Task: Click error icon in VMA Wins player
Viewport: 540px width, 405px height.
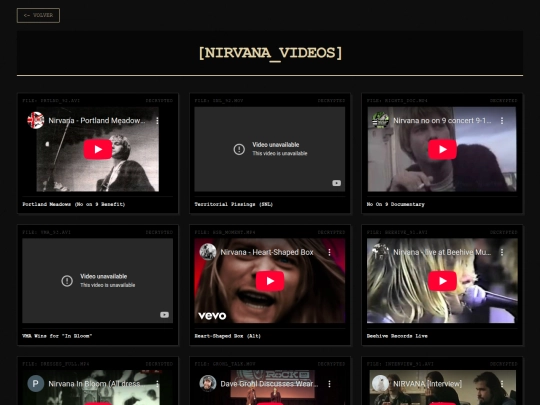Action: [x=67, y=281]
